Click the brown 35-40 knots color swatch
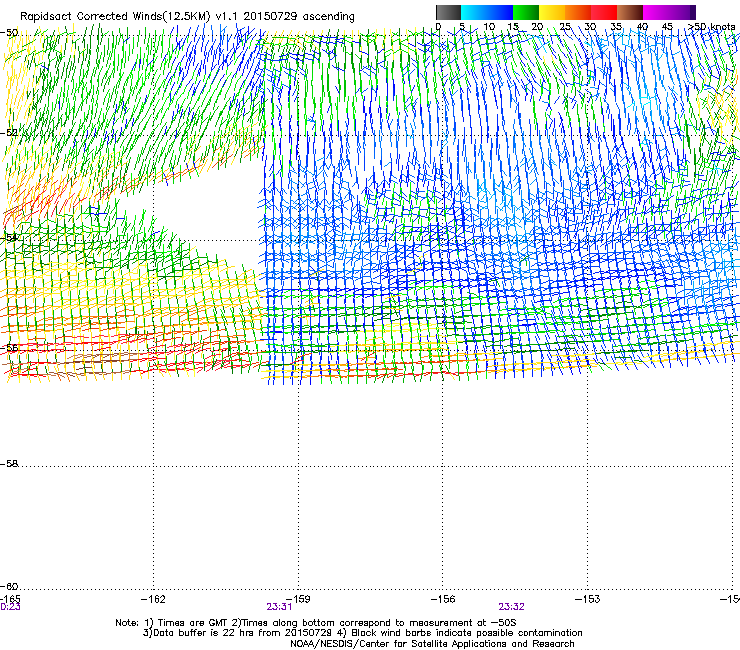Image resolution: width=740 pixels, height=650 pixels. pos(630,12)
